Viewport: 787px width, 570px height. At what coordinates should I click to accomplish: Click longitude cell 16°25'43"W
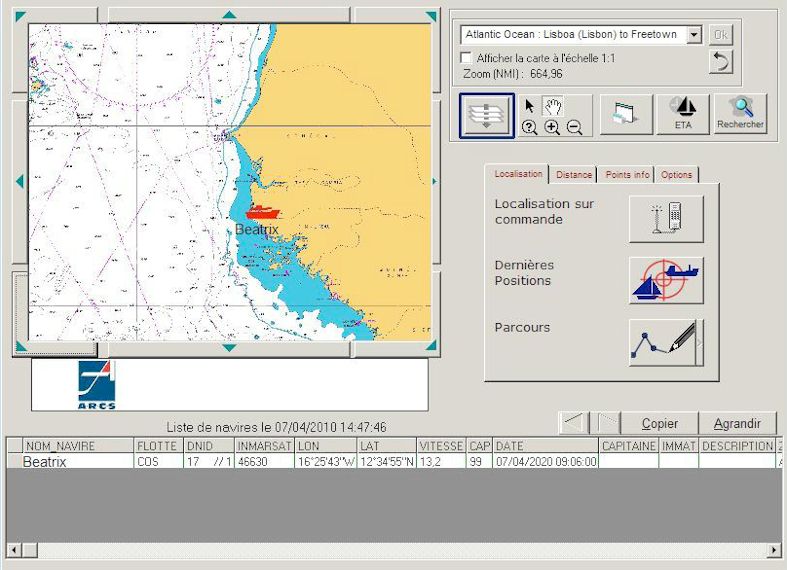point(326,461)
